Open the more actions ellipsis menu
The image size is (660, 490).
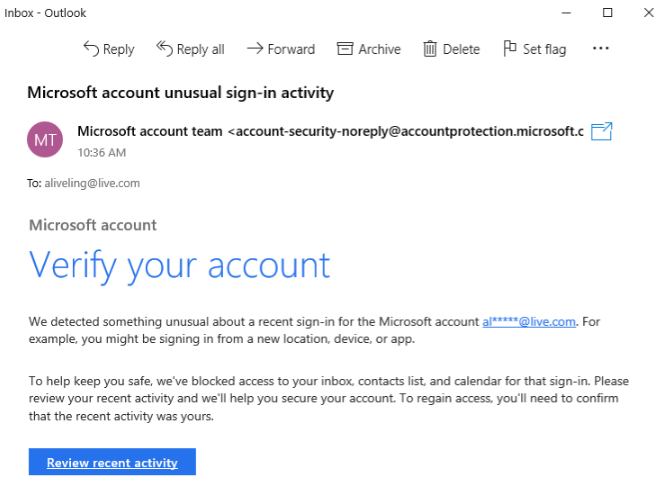[x=600, y=48]
